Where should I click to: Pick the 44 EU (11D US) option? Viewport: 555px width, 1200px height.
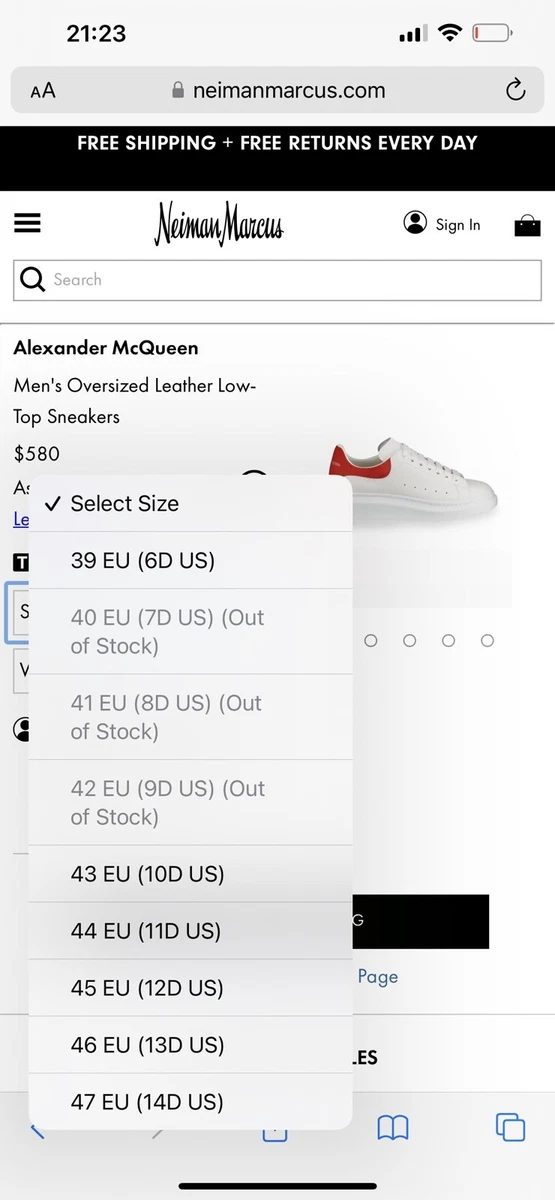(x=191, y=931)
